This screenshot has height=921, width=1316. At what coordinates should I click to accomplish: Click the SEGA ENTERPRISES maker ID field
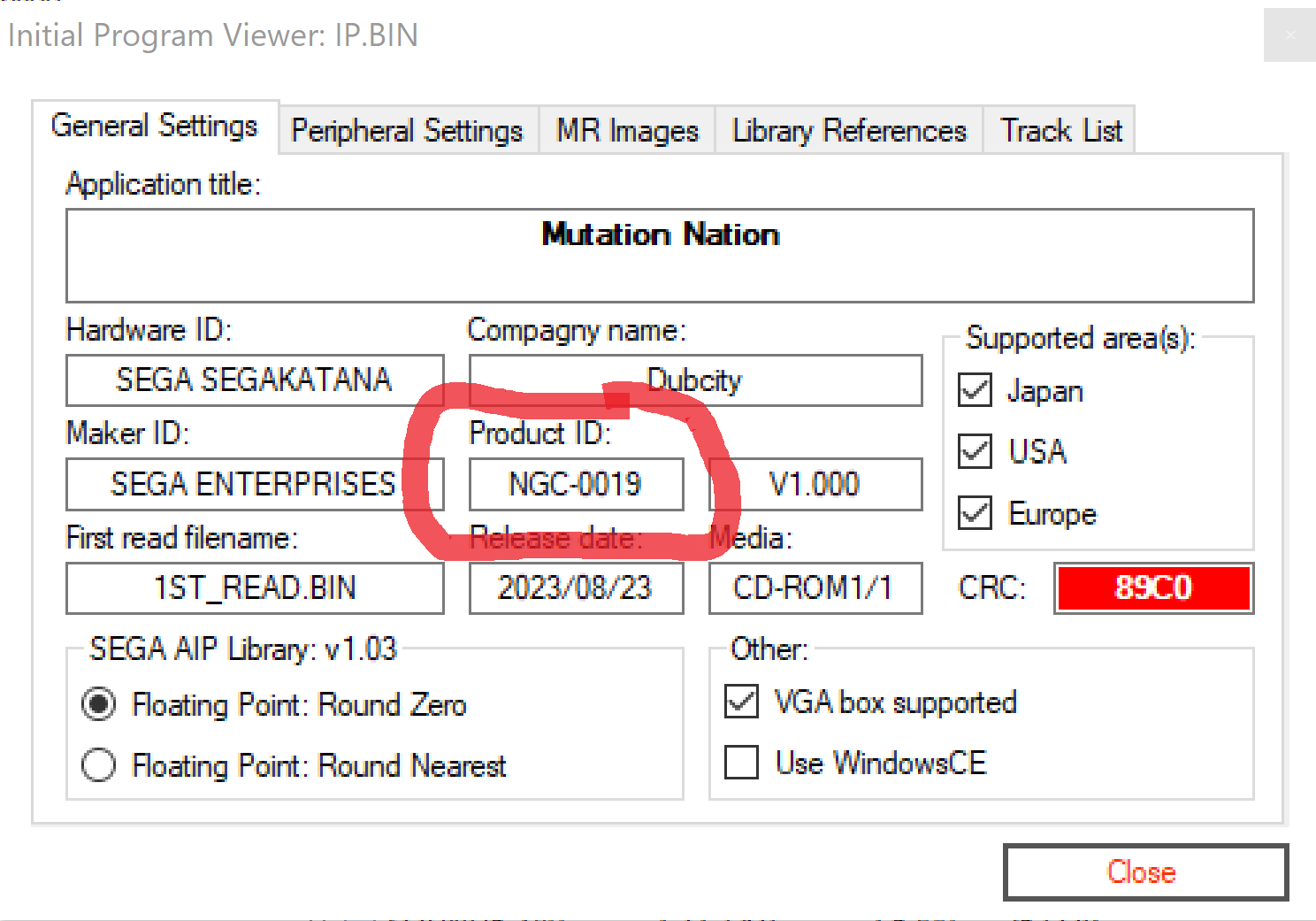click(x=255, y=484)
